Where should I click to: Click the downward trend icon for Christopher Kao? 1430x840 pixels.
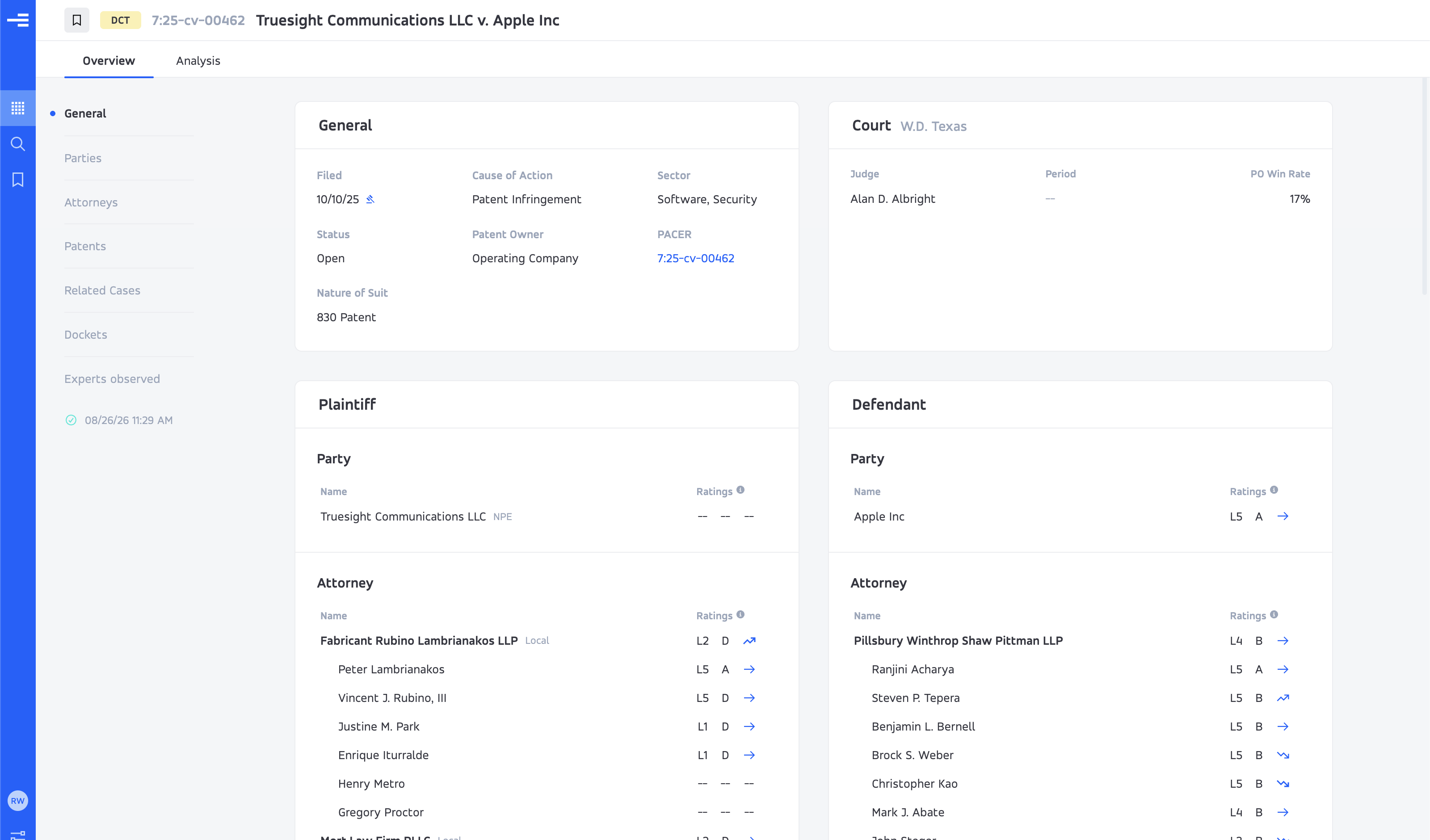(x=1283, y=784)
